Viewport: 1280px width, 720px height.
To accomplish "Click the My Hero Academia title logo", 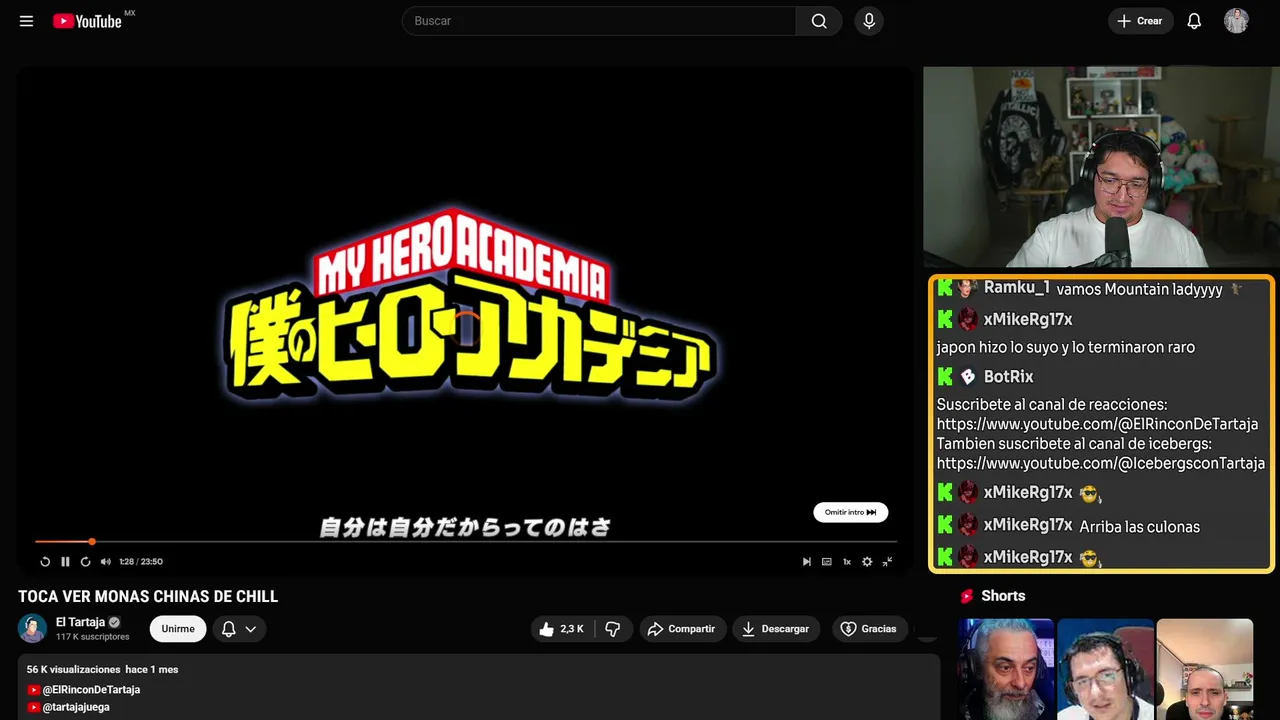I will 470,305.
